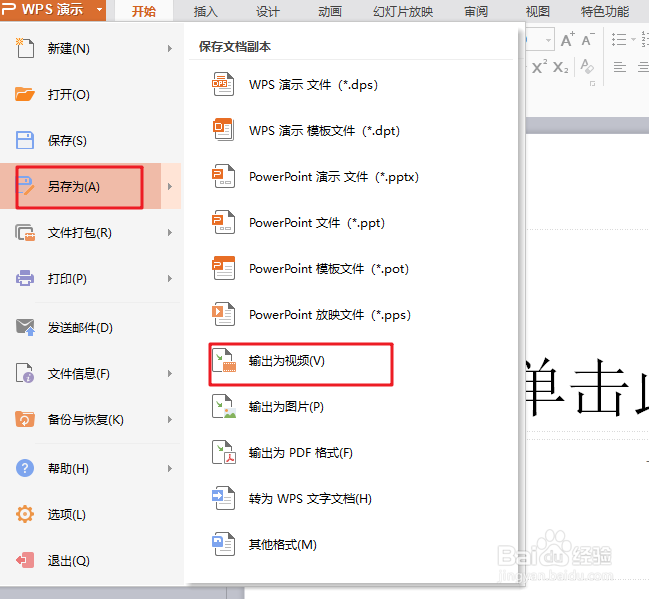This screenshot has width=649, height=599.
Task: Choose 打开(O) in file menu
Action: point(90,94)
